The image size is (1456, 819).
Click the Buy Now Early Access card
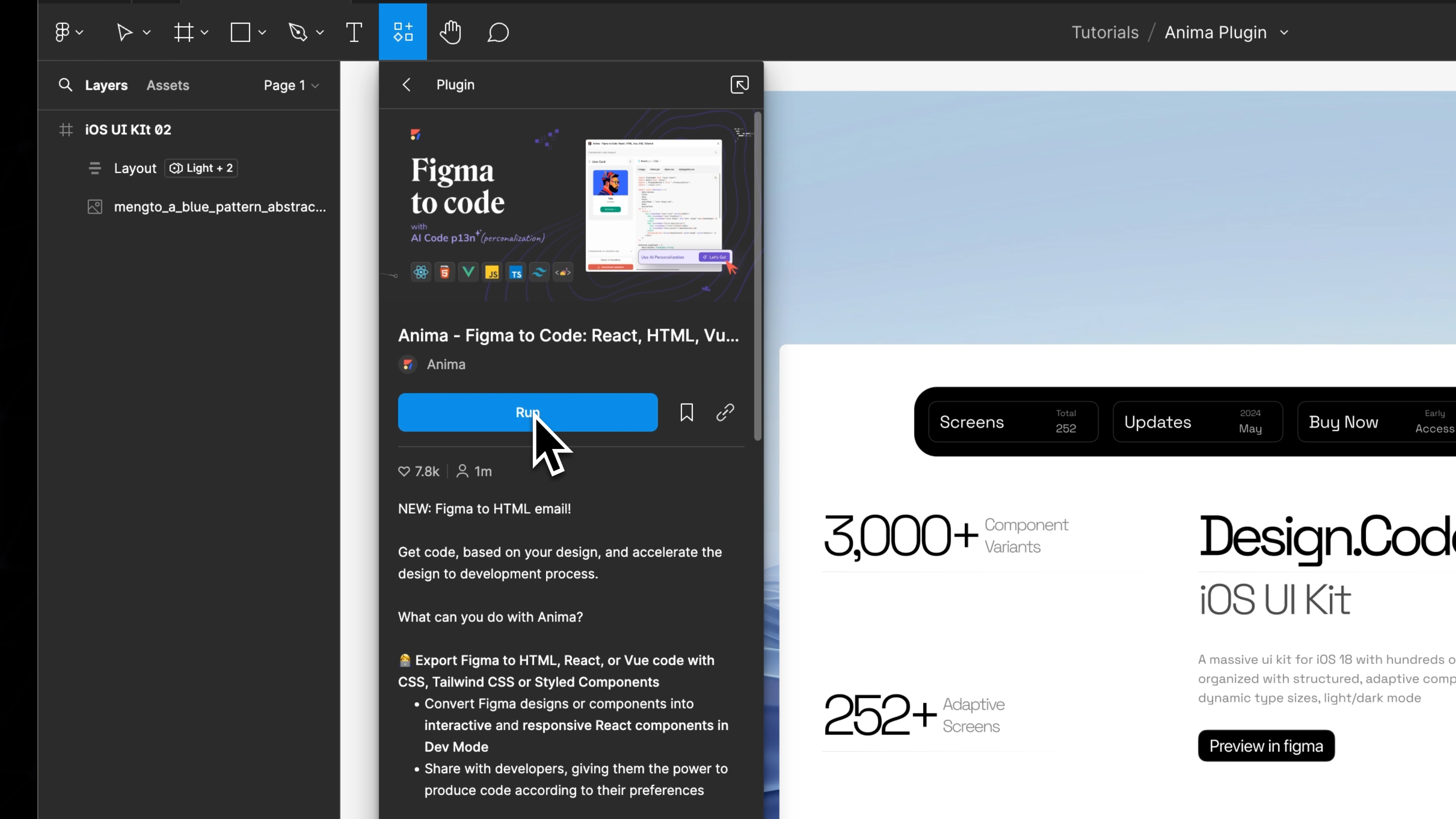point(1377,422)
